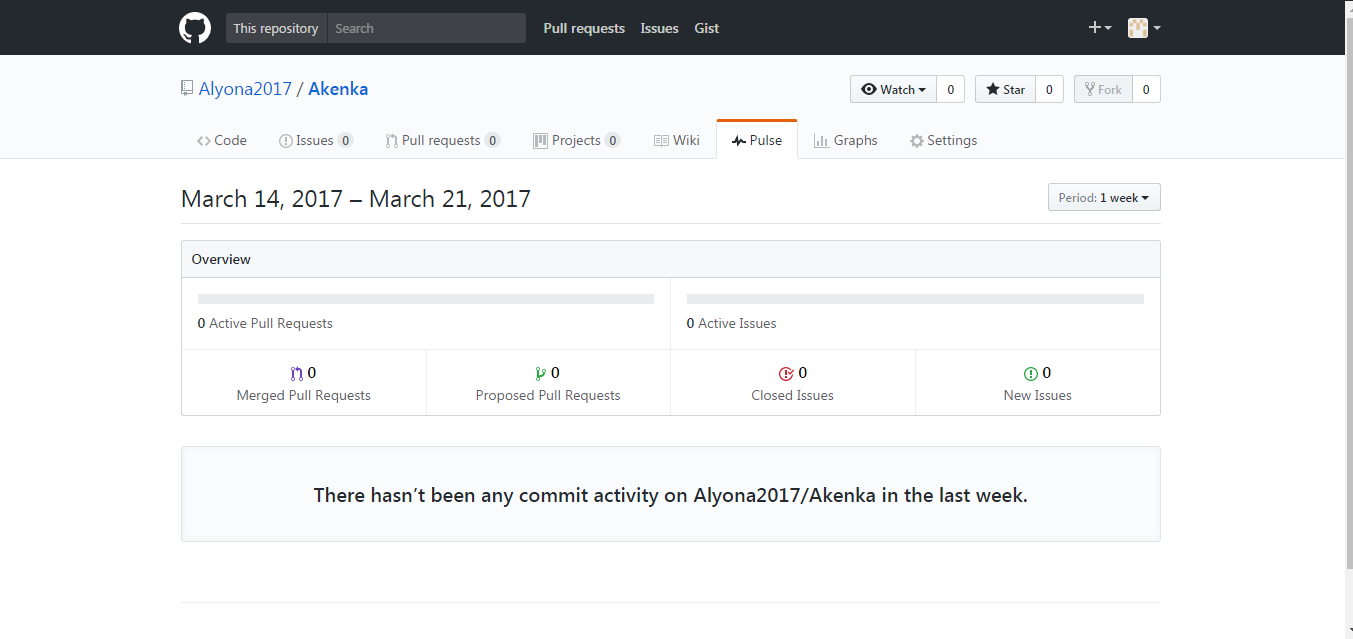Navigate to Alyona2017's profile link
The height and width of the screenshot is (639, 1353).
(243, 88)
